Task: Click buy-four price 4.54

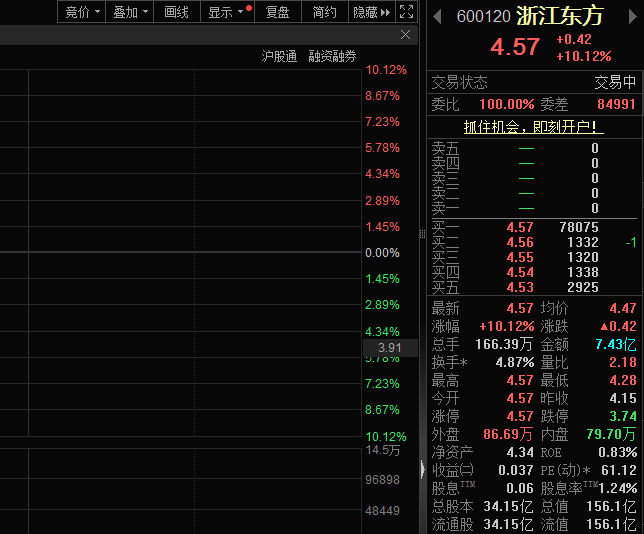Action: (x=520, y=272)
